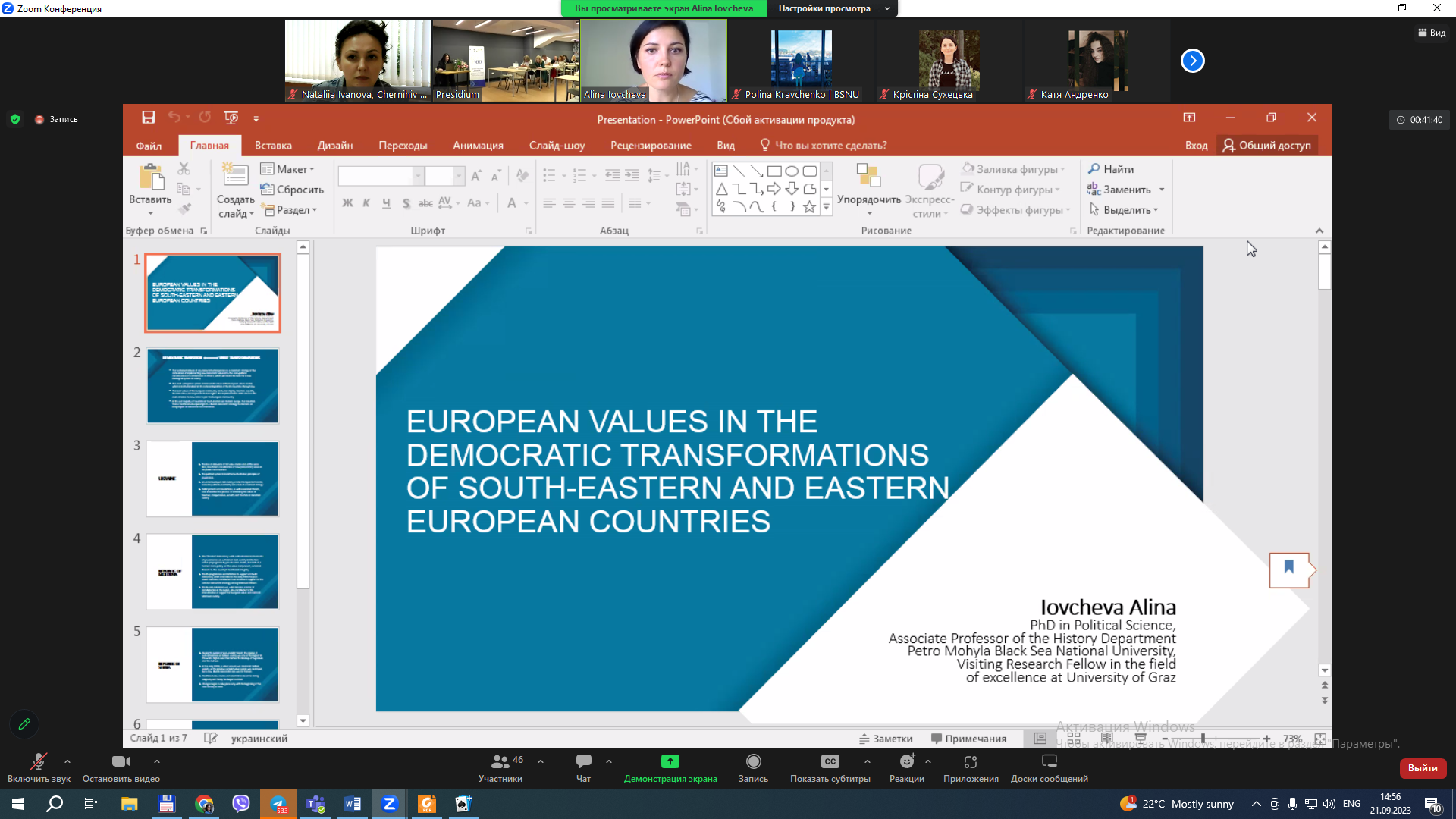This screenshot has width=1456, height=819.
Task: Click the Zoom Record circle icon
Action: (x=753, y=761)
